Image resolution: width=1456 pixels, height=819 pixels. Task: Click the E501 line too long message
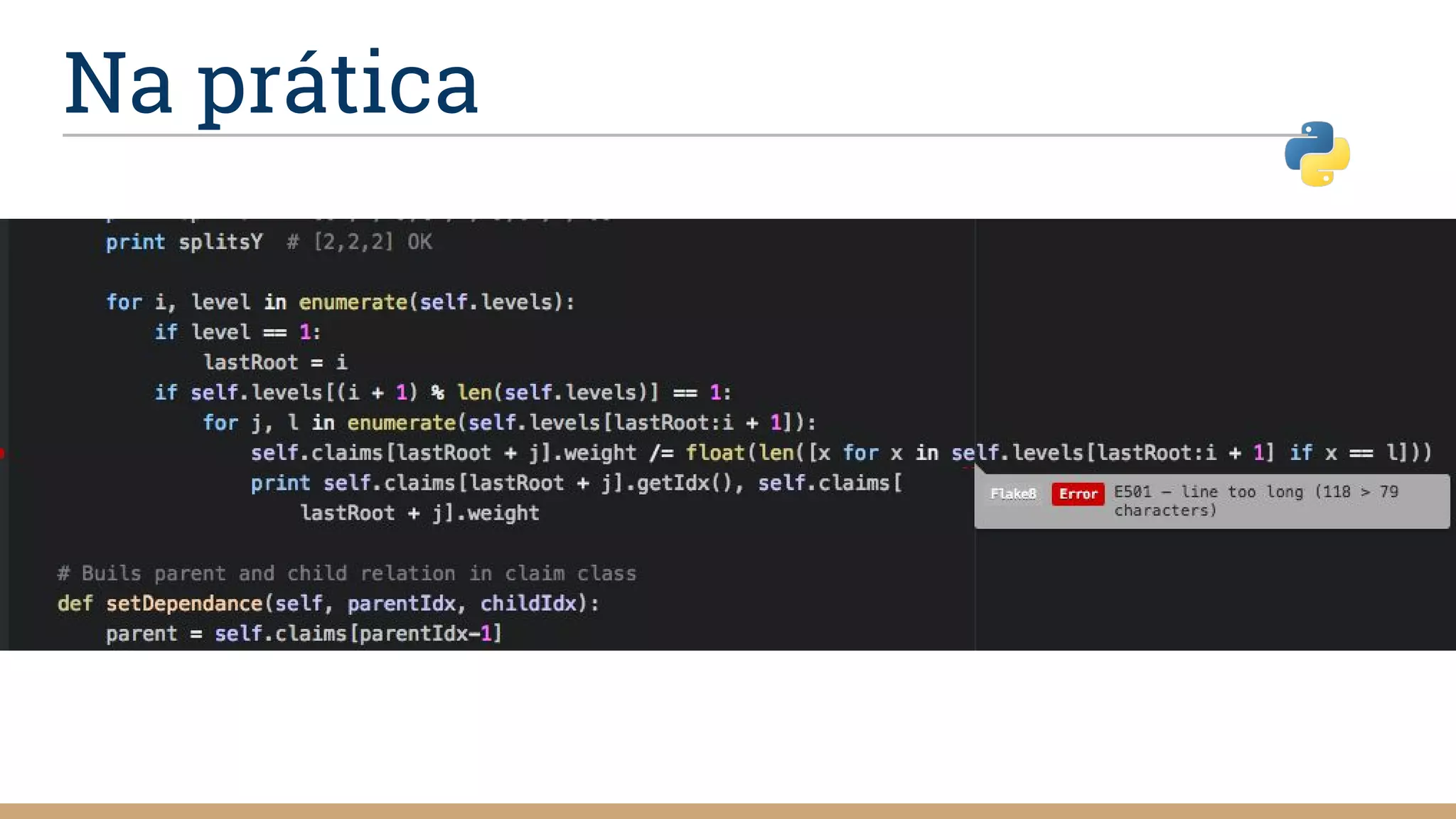pos(1255,500)
